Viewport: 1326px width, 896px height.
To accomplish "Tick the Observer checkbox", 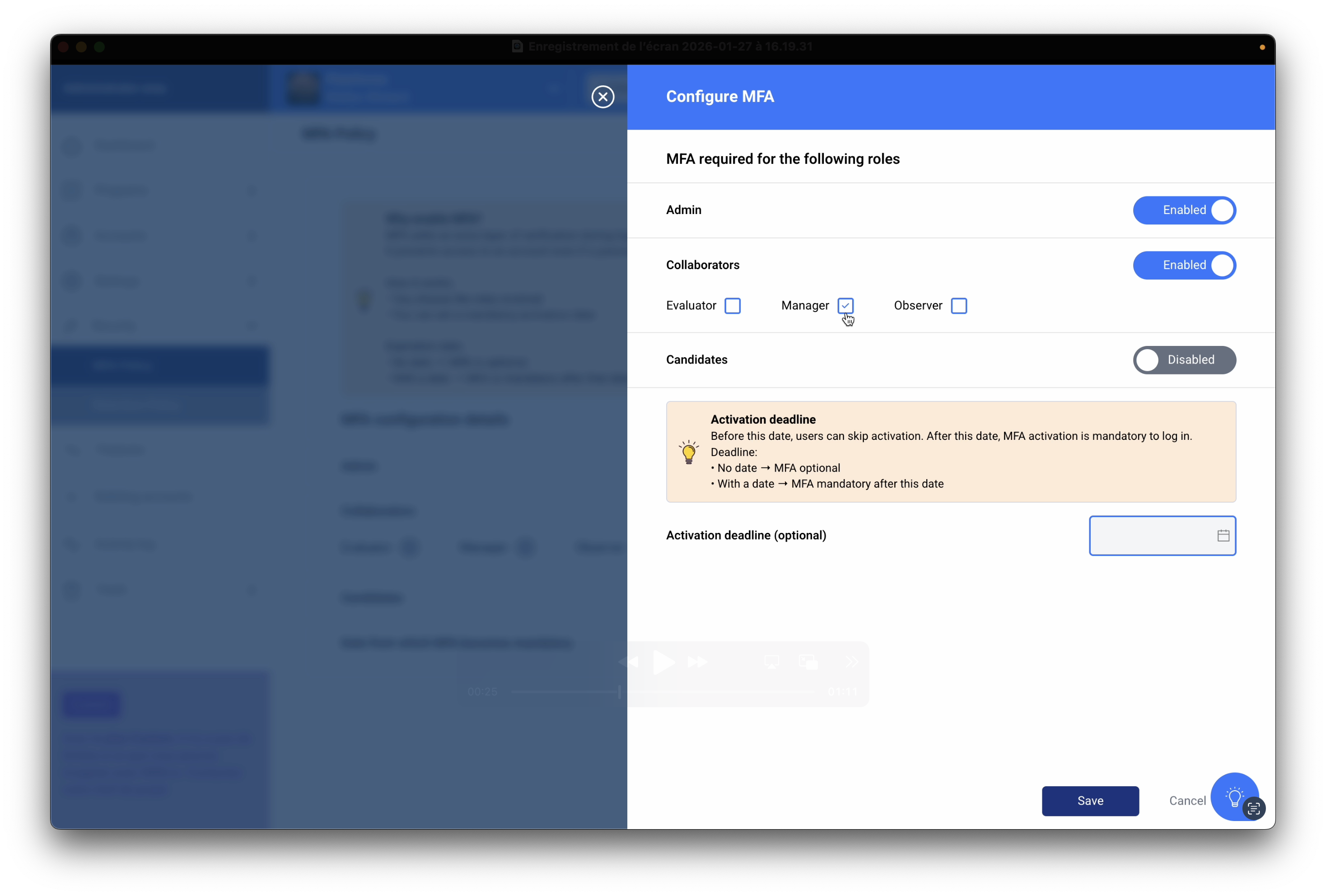I will click(x=958, y=306).
